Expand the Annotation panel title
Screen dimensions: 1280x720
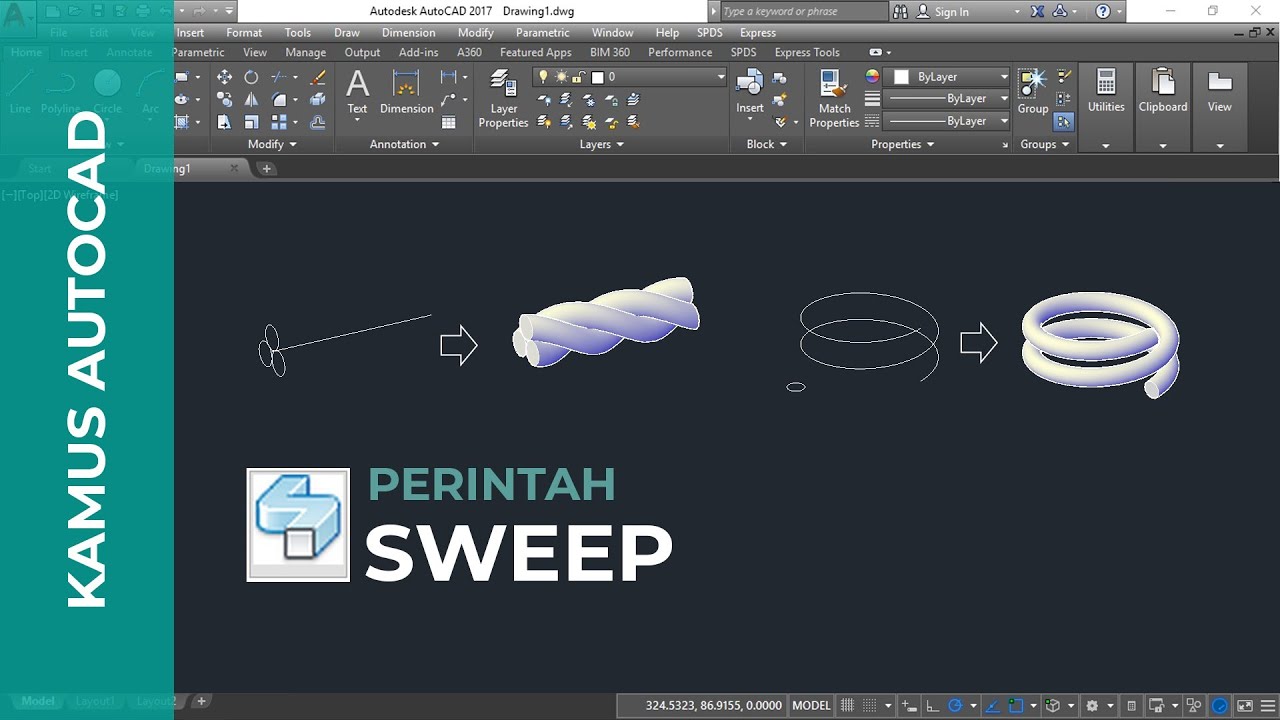pyautogui.click(x=404, y=144)
